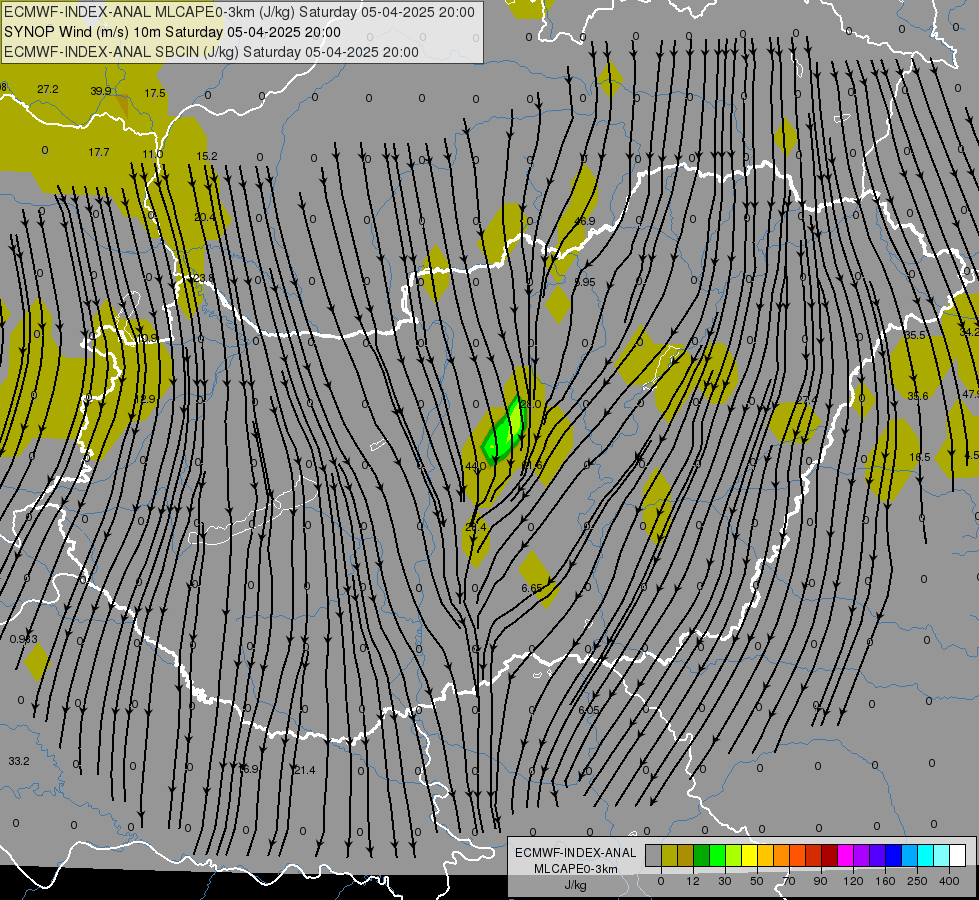Click the 16.5 value on the map
Image resolution: width=979 pixels, height=900 pixels.
919,457
